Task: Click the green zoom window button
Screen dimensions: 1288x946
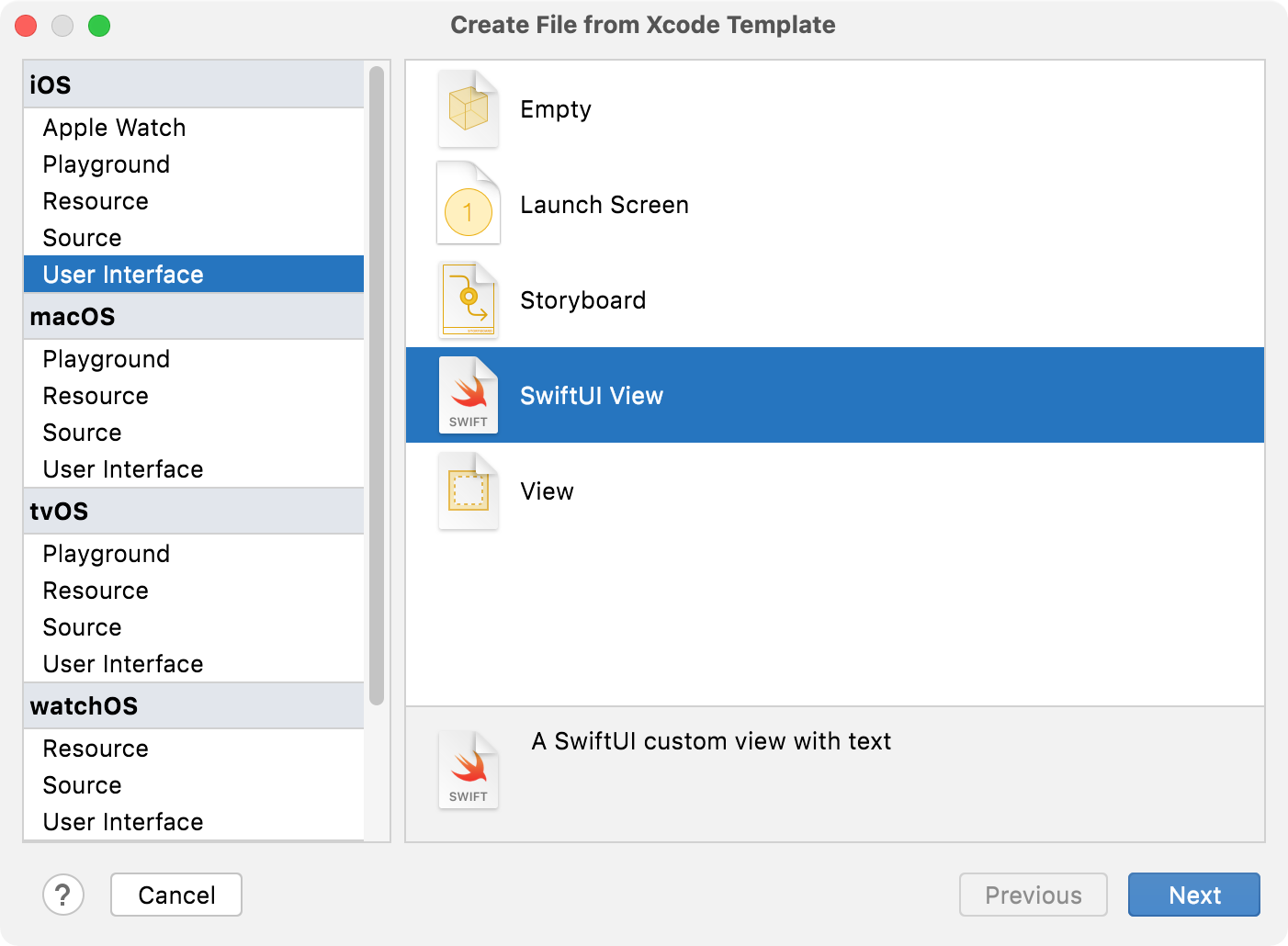Action: [99, 26]
